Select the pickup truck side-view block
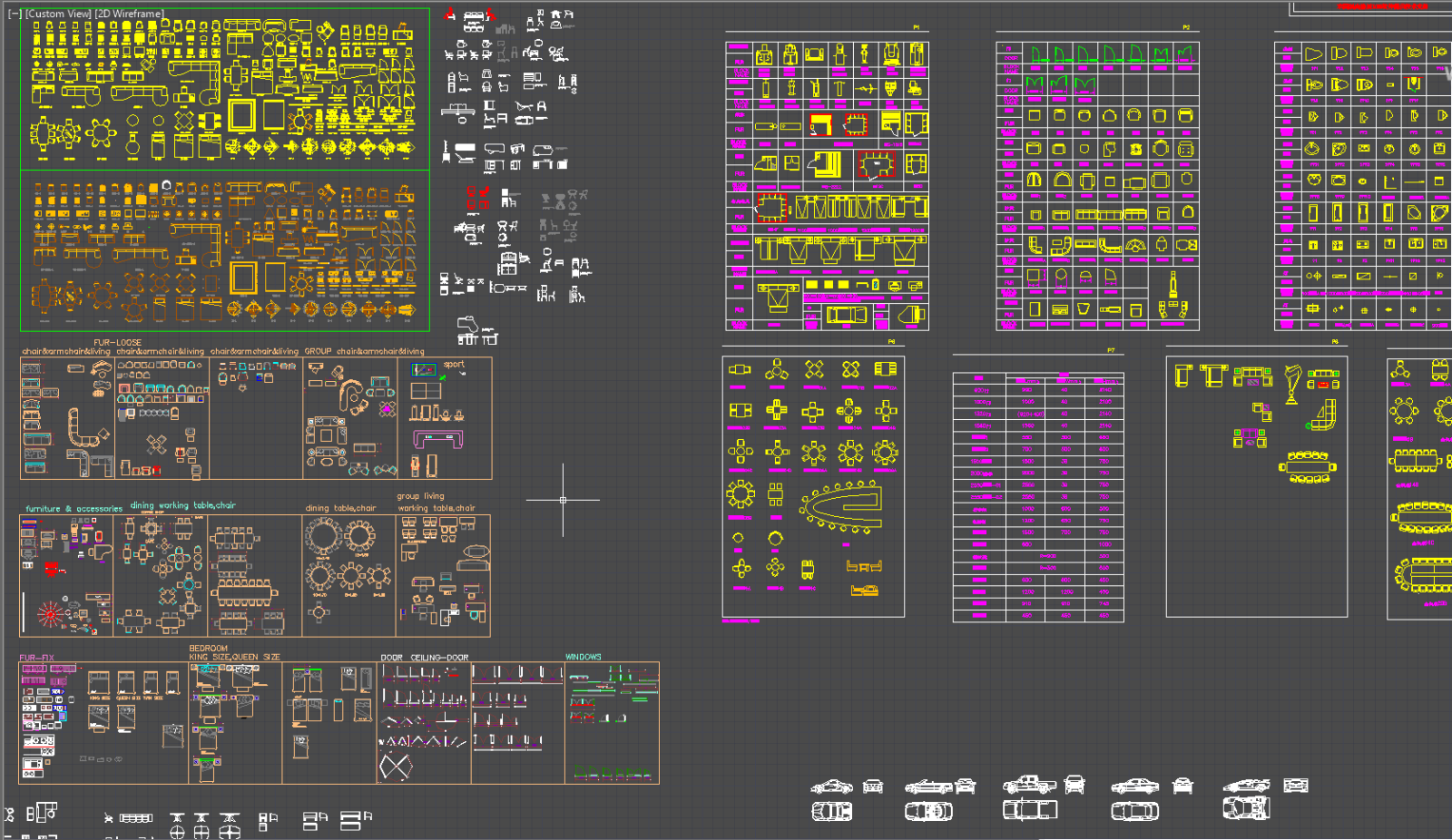 click(1028, 784)
